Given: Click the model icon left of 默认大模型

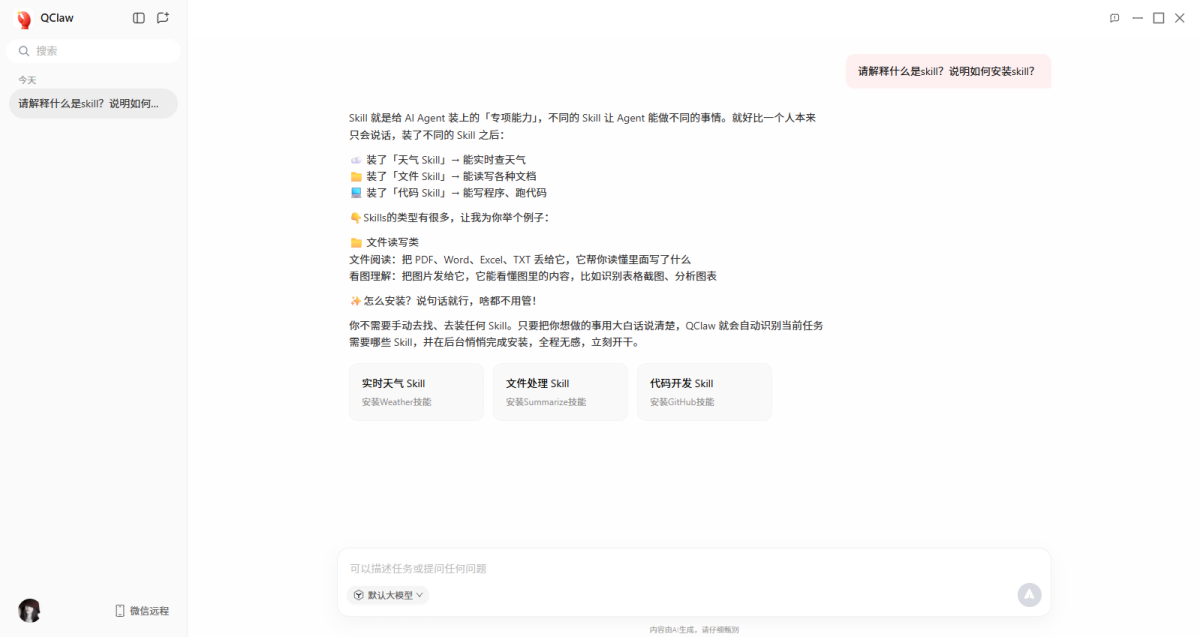Looking at the screenshot, I should pyautogui.click(x=358, y=595).
